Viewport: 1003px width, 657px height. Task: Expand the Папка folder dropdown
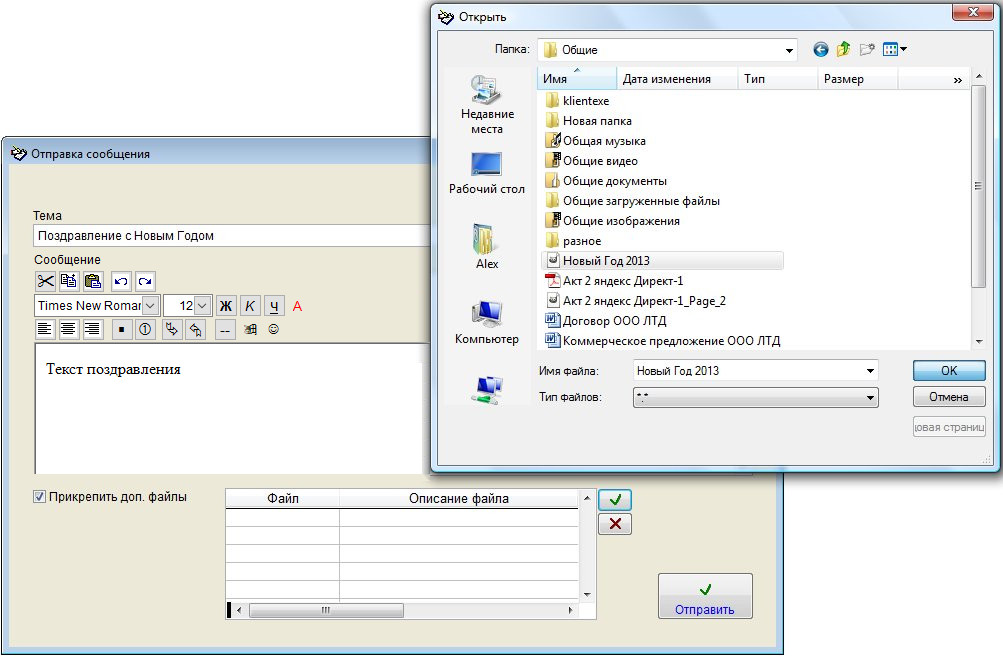[789, 49]
